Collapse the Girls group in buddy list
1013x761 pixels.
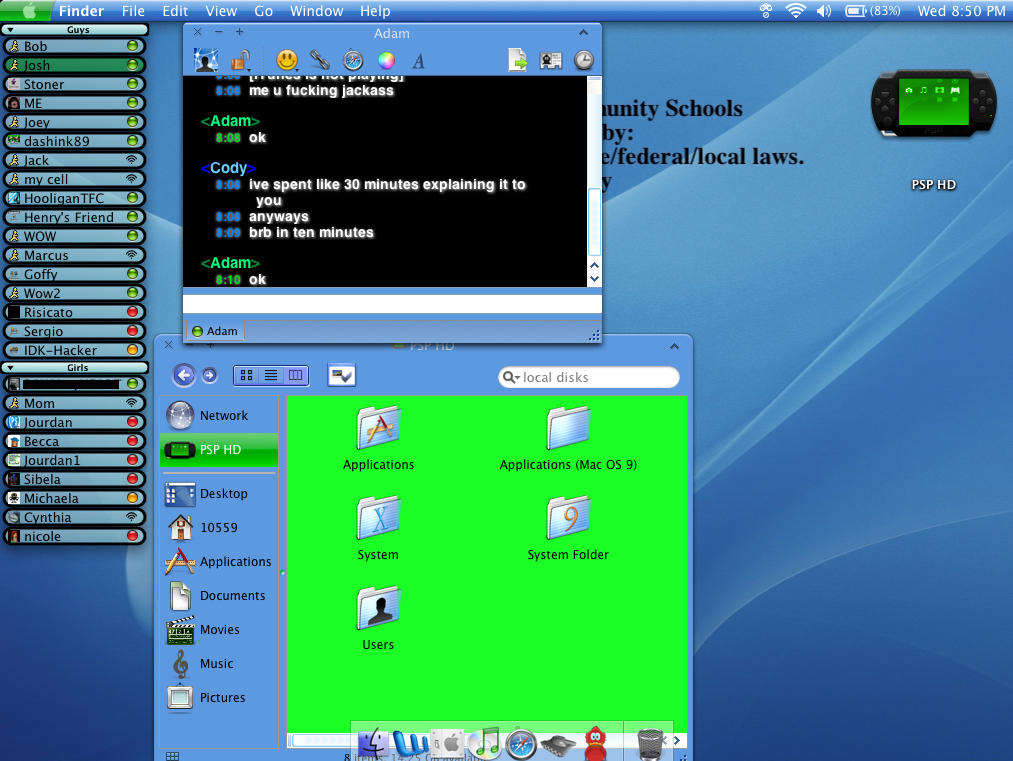click(x=10, y=368)
